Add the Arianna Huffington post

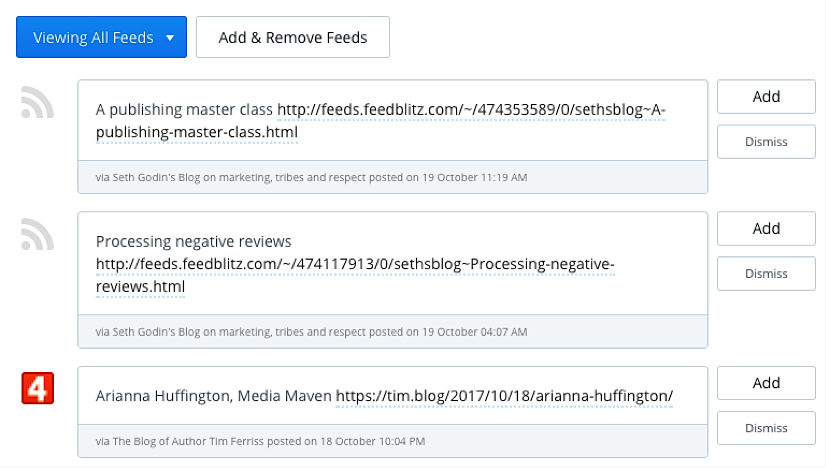click(766, 383)
